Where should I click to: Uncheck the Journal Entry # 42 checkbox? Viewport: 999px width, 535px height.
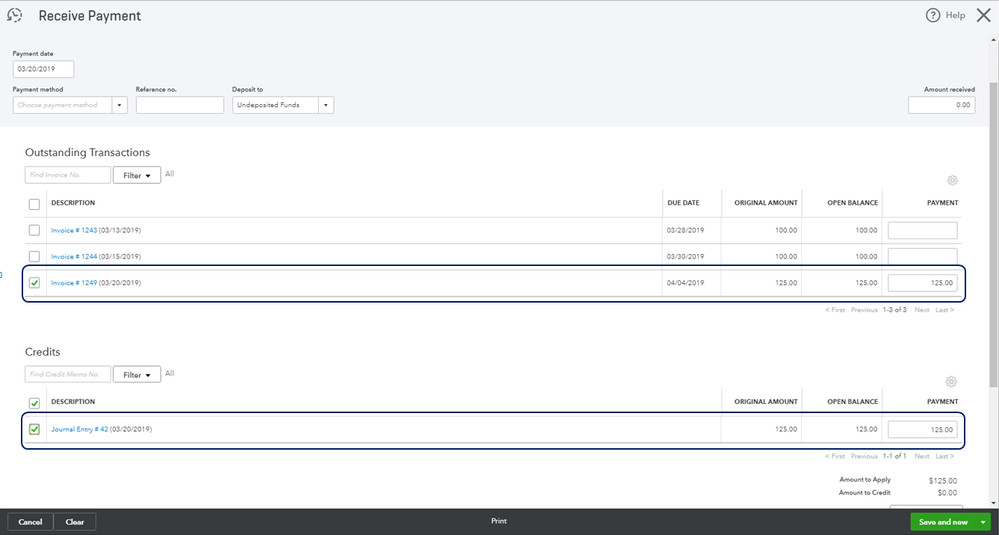[34, 429]
